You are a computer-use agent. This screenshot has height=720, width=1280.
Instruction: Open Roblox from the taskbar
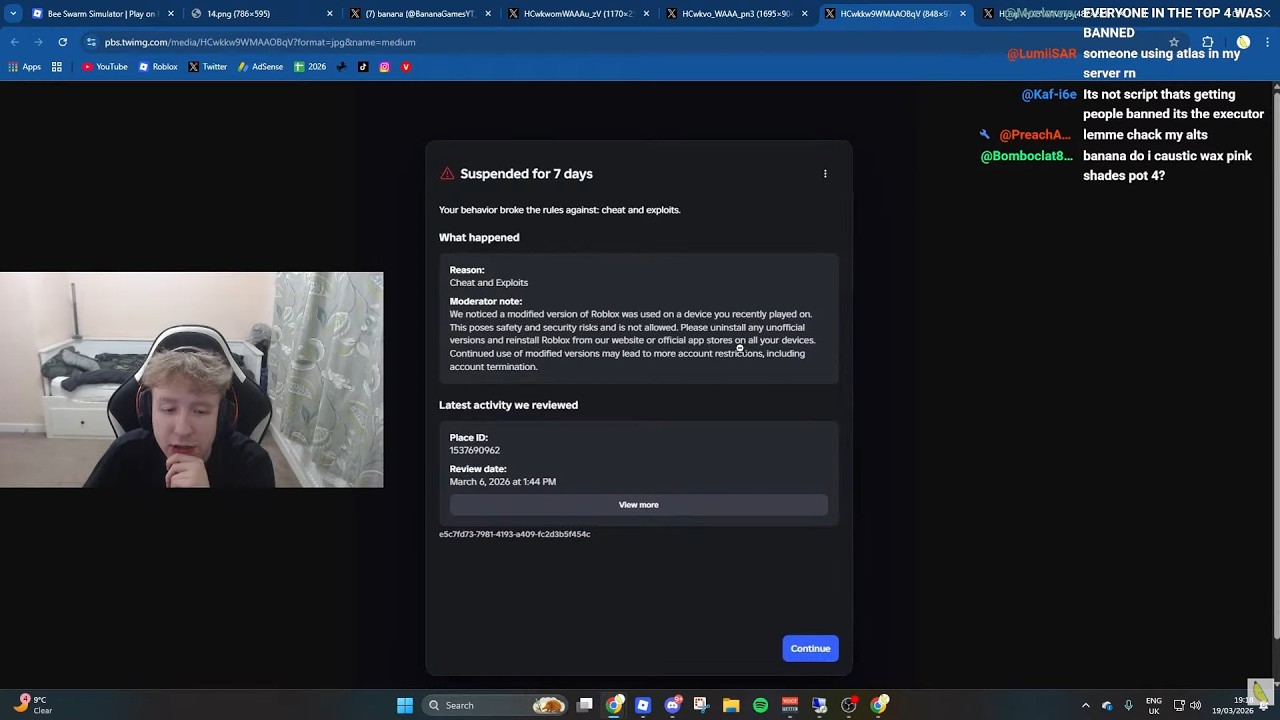[643, 706]
